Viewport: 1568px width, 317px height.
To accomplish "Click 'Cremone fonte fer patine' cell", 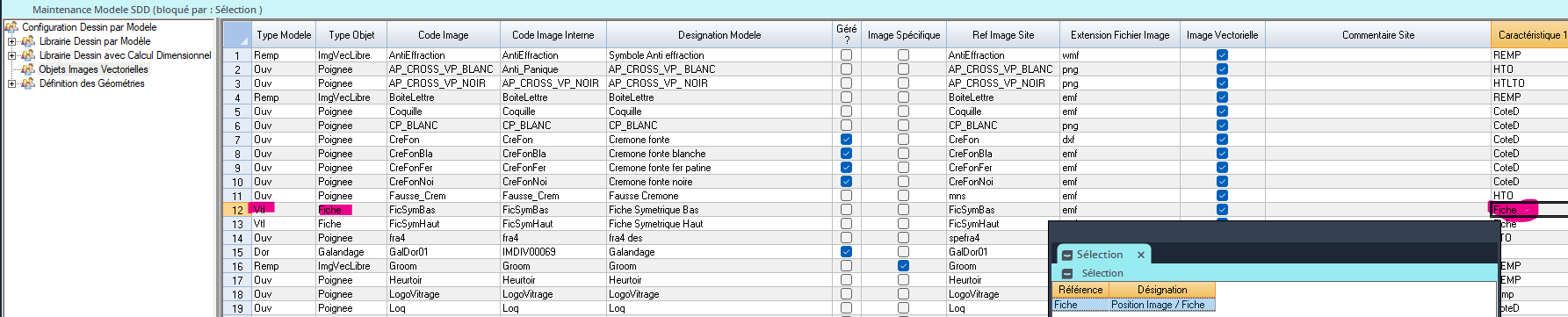I will pos(719,168).
